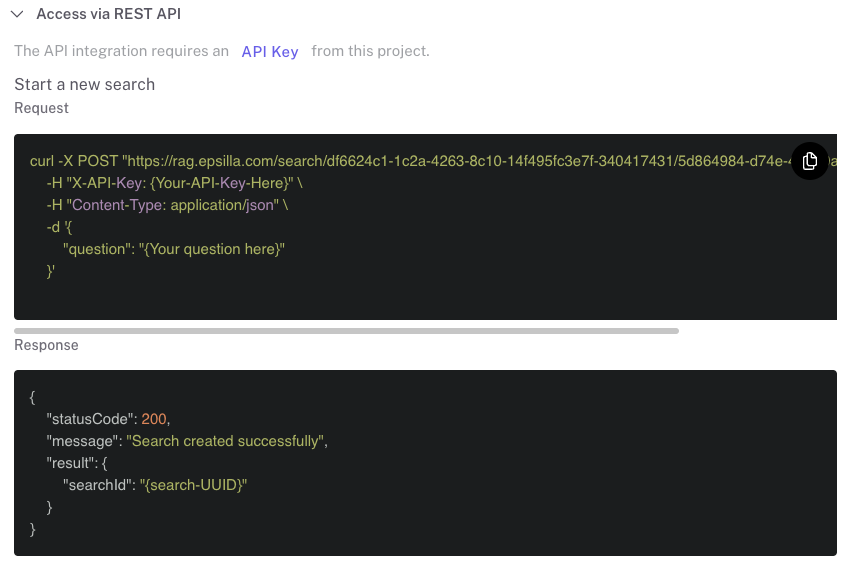Copy the curl request code
The height and width of the screenshot is (569, 852).
point(810,161)
